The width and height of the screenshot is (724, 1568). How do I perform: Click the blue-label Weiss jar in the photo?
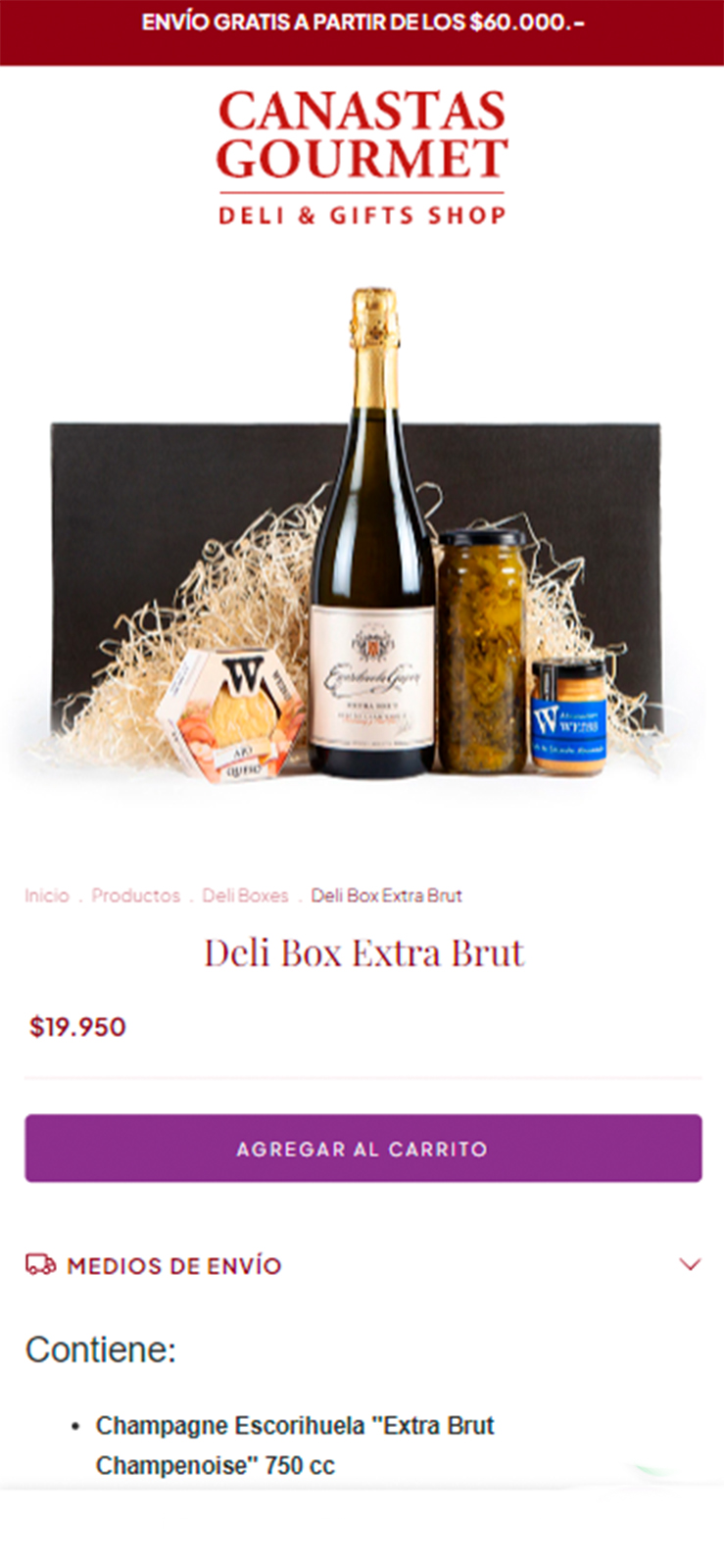569,717
